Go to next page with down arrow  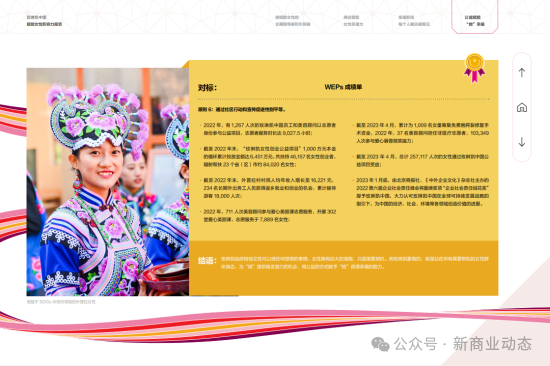[522, 142]
